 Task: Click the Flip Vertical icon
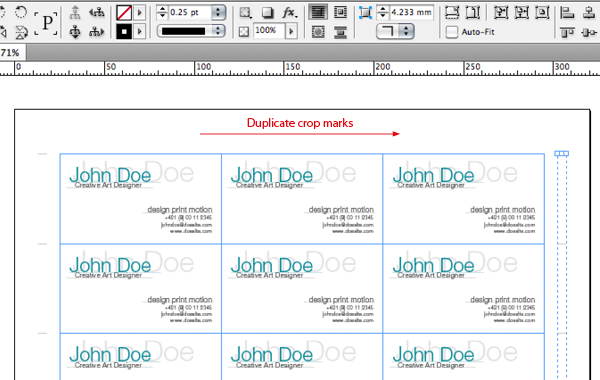21,33
